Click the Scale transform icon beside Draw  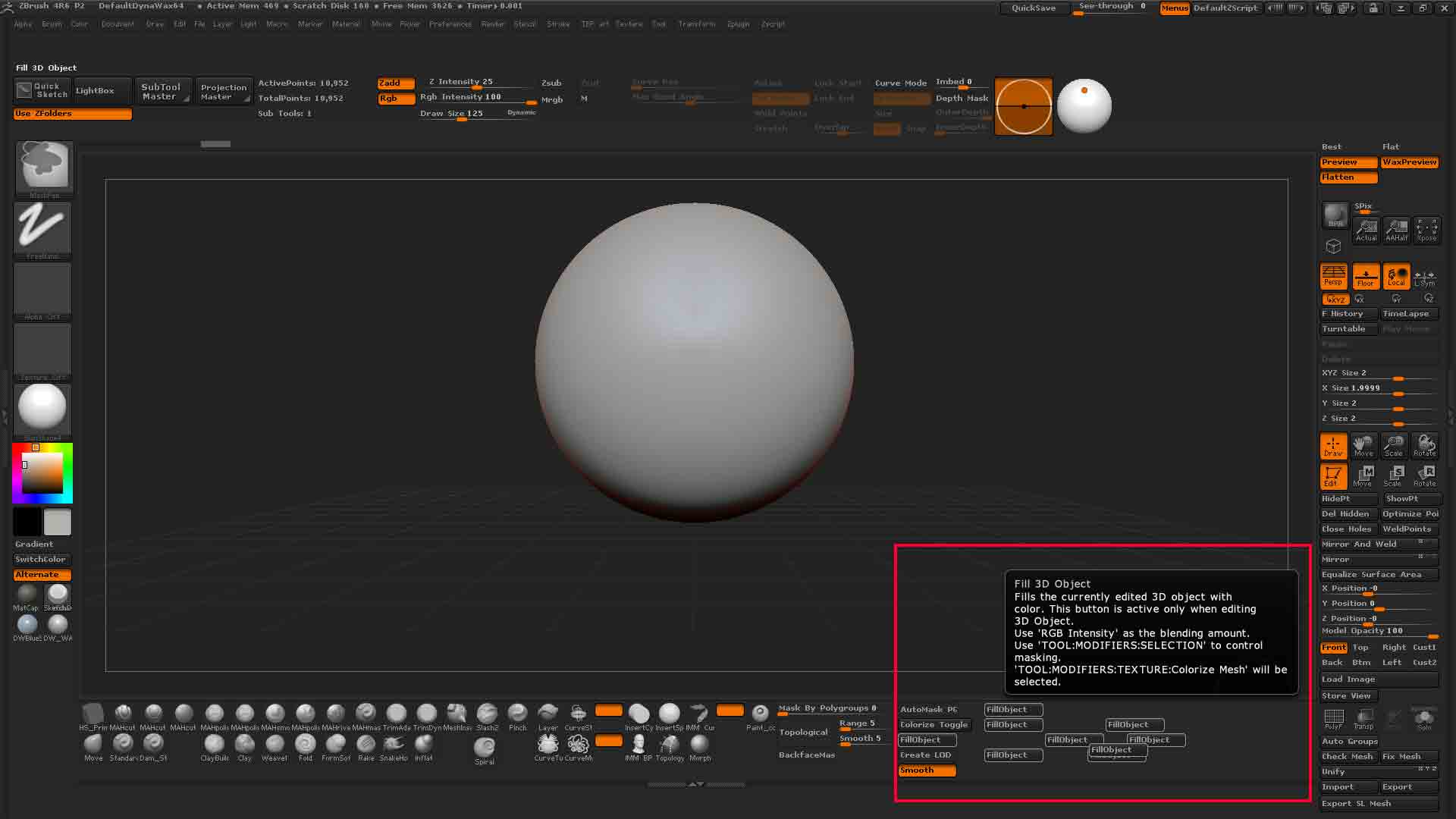click(1394, 445)
